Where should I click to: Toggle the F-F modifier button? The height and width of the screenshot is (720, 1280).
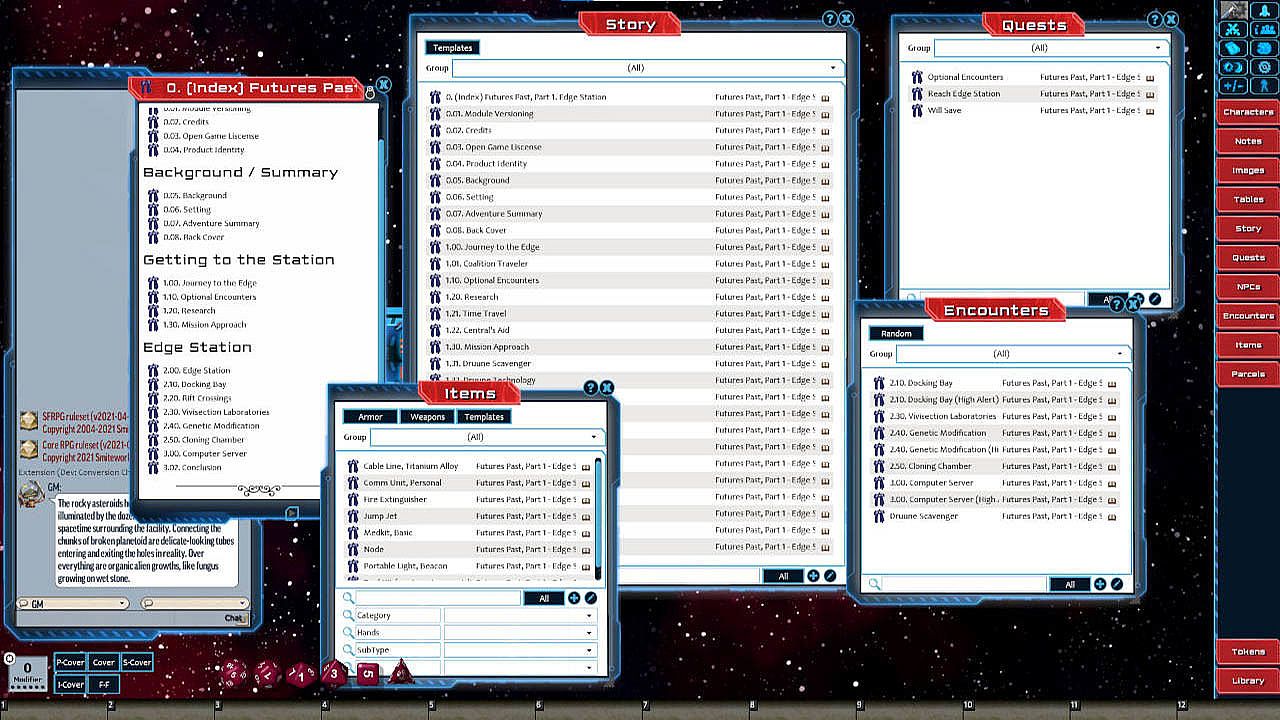(x=103, y=684)
